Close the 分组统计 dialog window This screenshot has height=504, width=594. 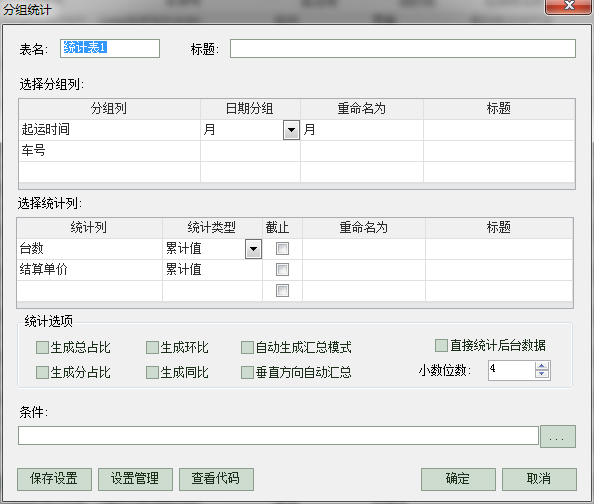[x=569, y=6]
